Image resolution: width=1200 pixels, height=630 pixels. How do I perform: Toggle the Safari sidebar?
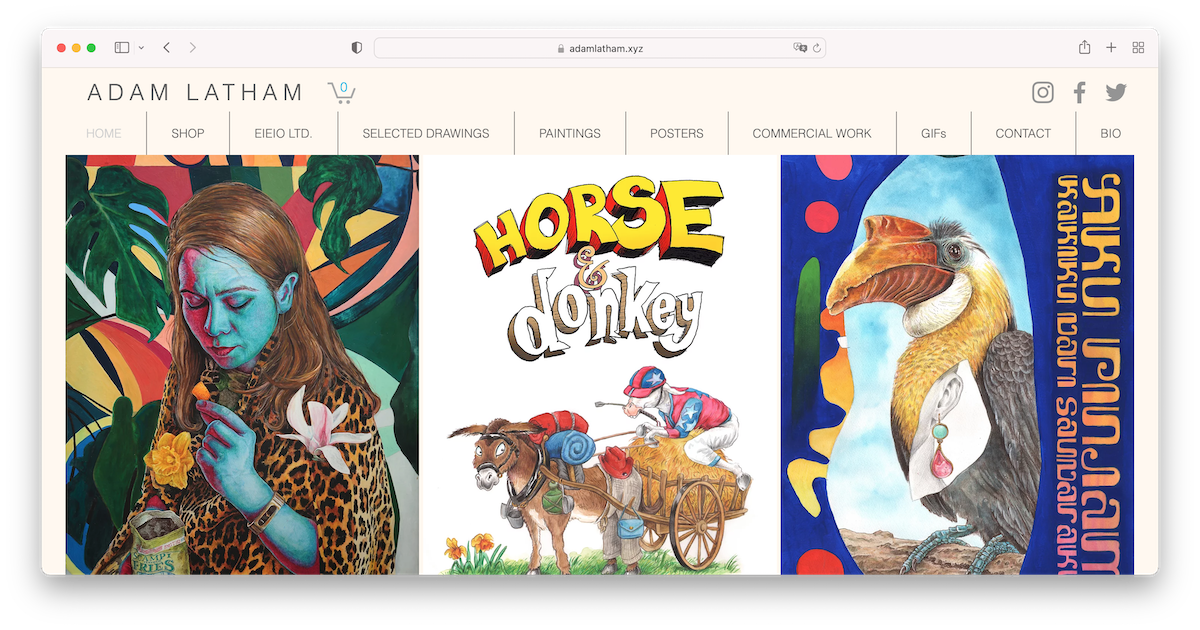coord(122,48)
